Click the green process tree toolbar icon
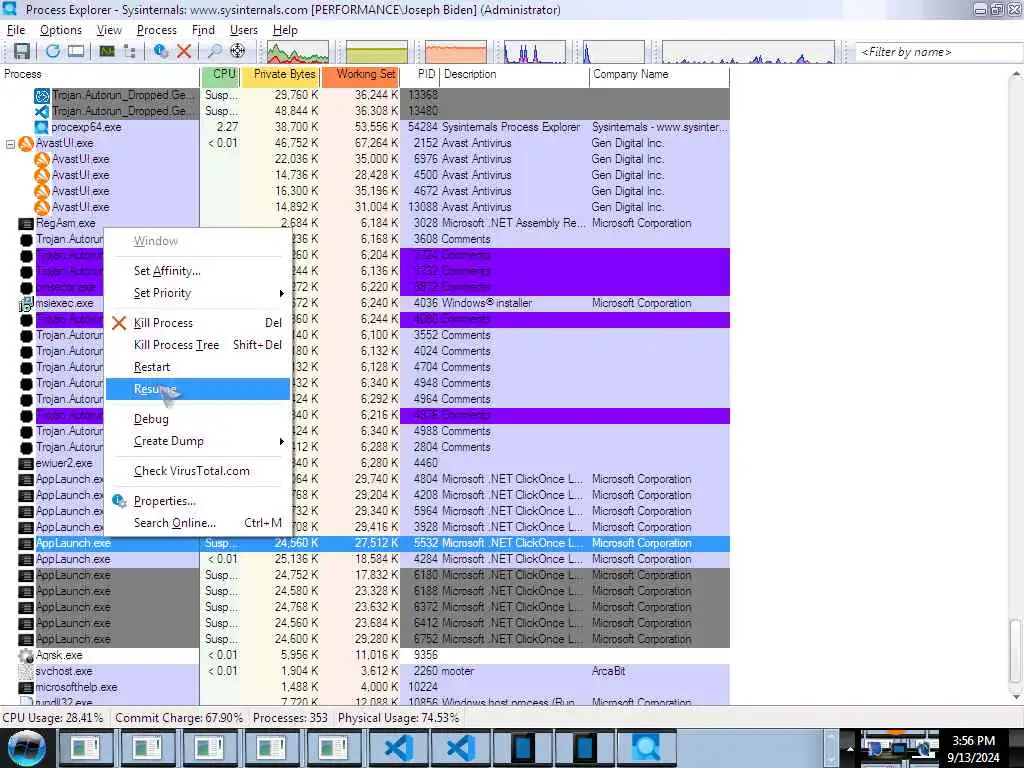This screenshot has width=1024, height=768. (x=106, y=51)
